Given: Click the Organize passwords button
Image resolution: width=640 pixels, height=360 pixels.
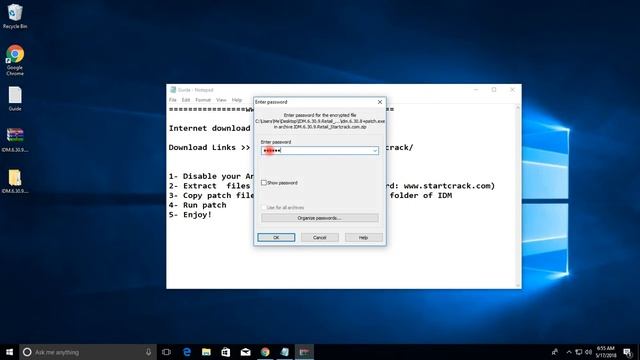Looking at the screenshot, I should coord(320,218).
